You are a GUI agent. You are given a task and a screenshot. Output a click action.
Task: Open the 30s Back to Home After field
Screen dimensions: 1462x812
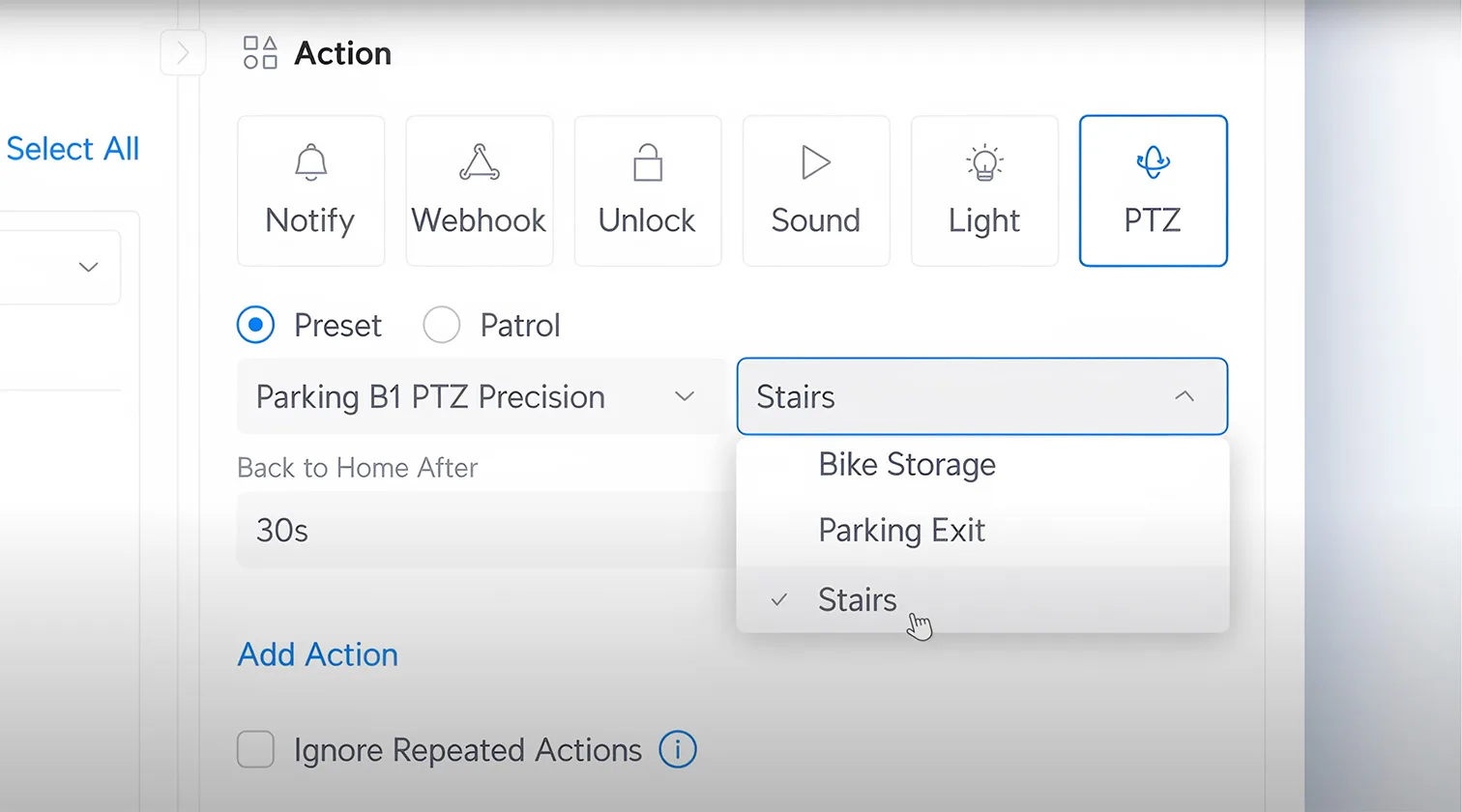(x=485, y=530)
